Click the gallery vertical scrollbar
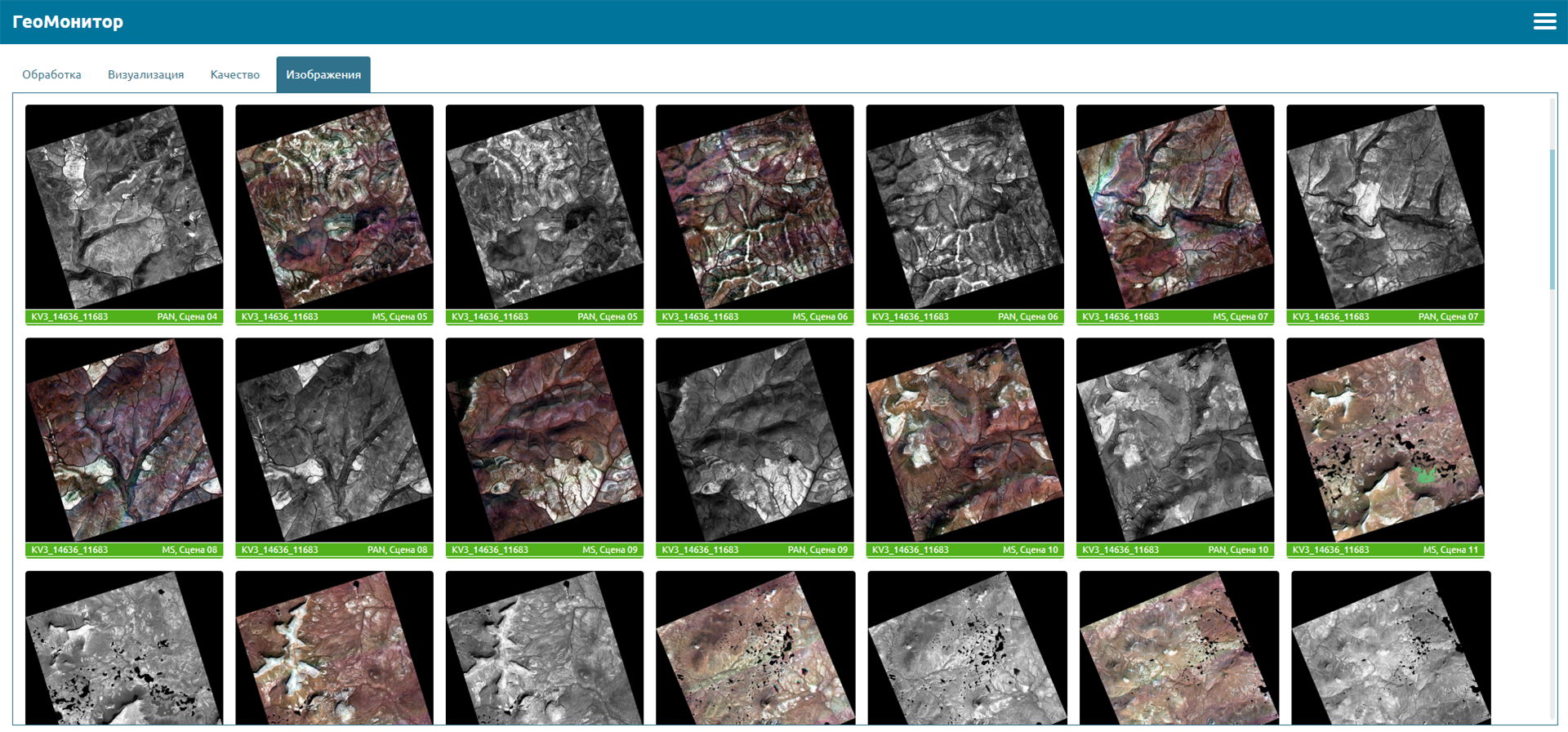 pyautogui.click(x=1552, y=219)
